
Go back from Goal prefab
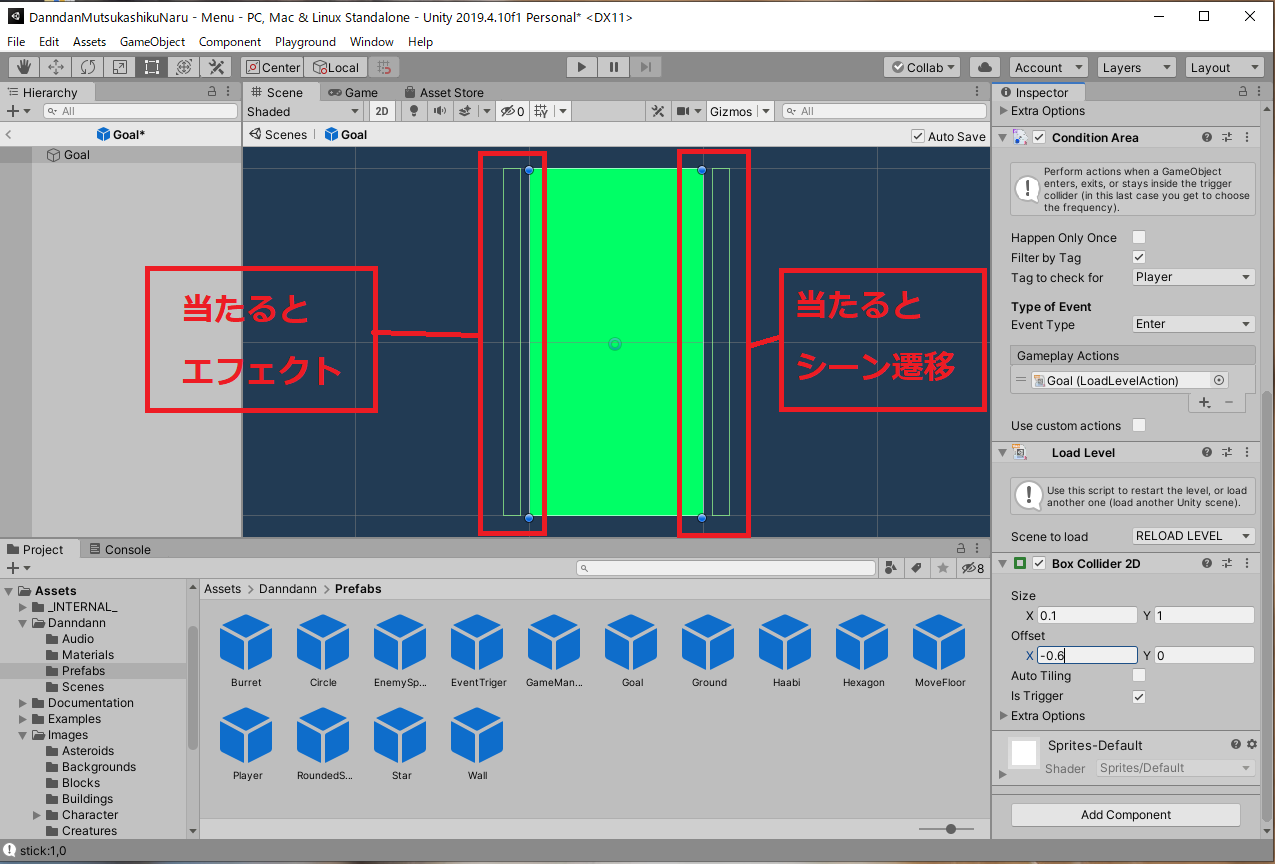point(8,135)
